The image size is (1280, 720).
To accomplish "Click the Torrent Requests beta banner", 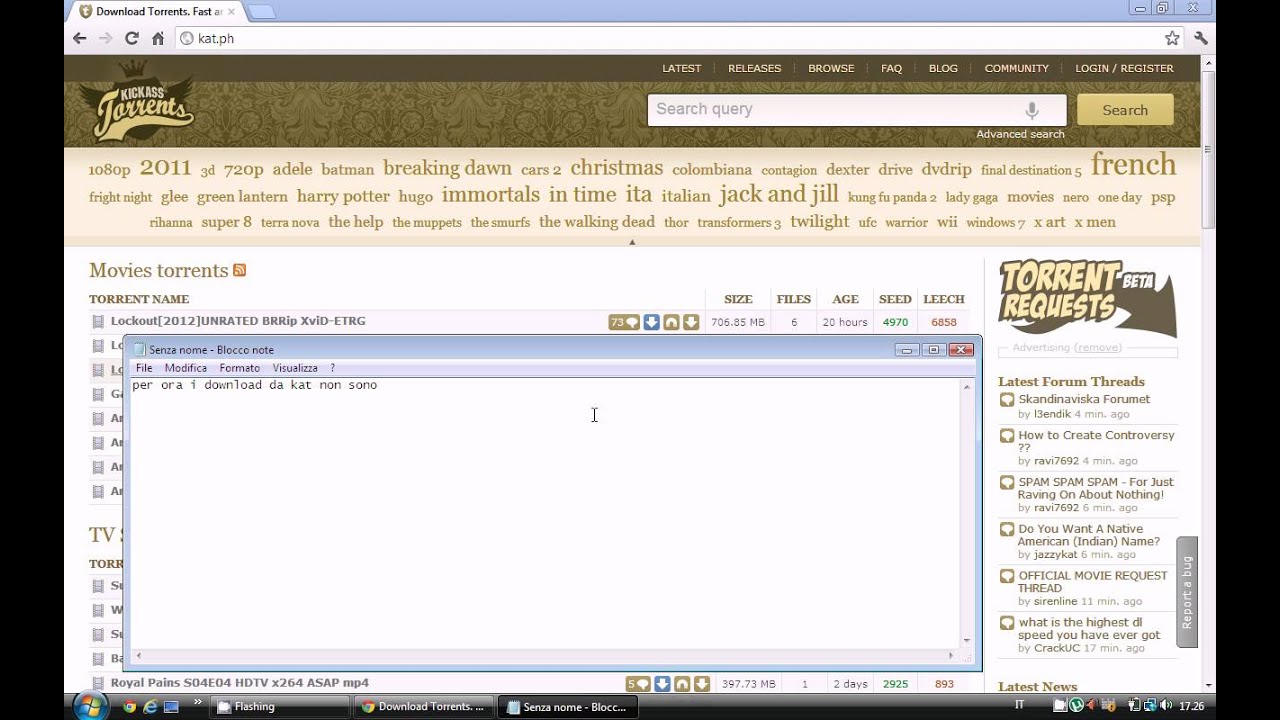I will (x=1087, y=299).
